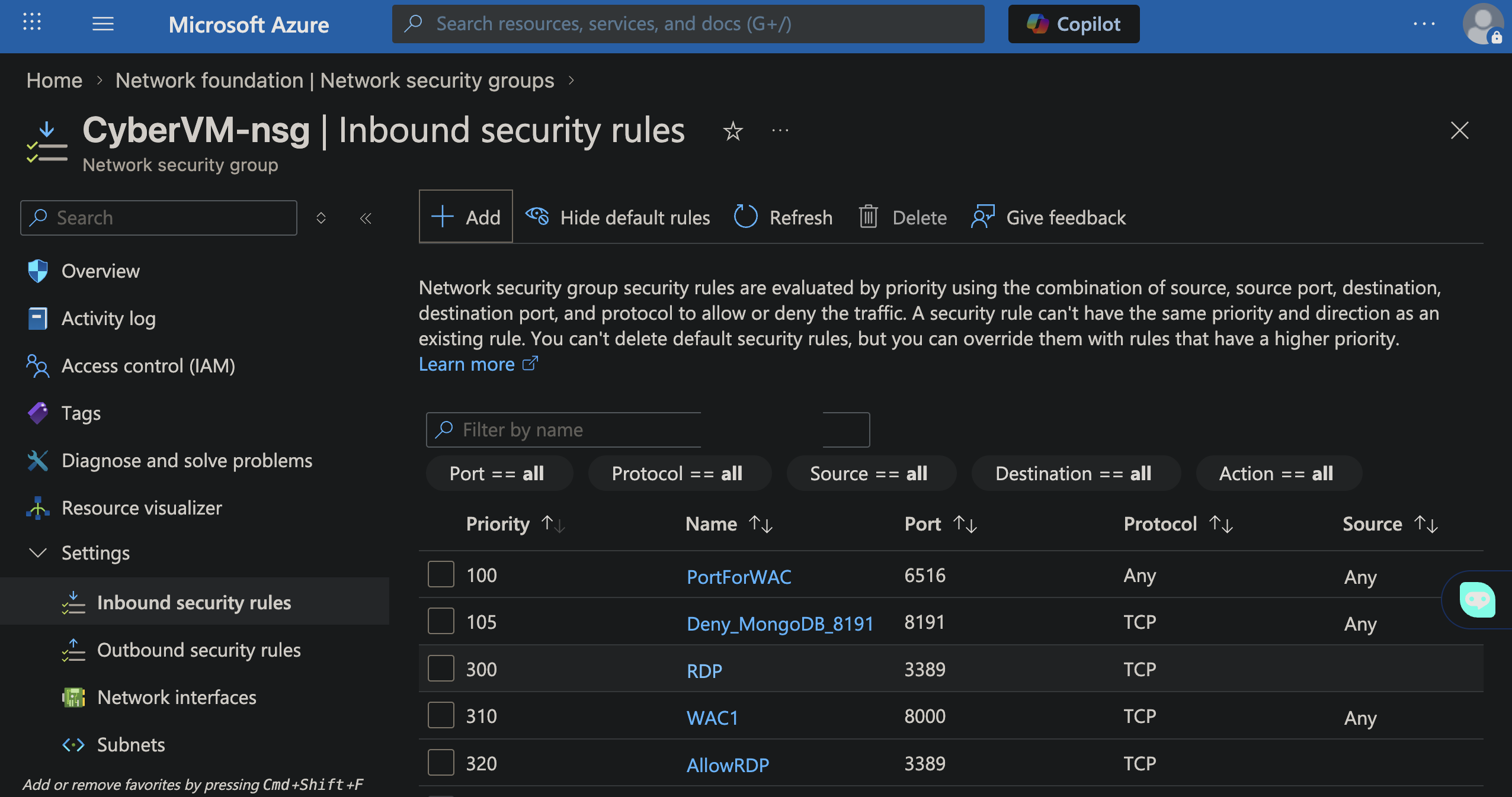Click the Delete trash icon
Image resolution: width=1512 pixels, height=797 pixels.
(869, 217)
